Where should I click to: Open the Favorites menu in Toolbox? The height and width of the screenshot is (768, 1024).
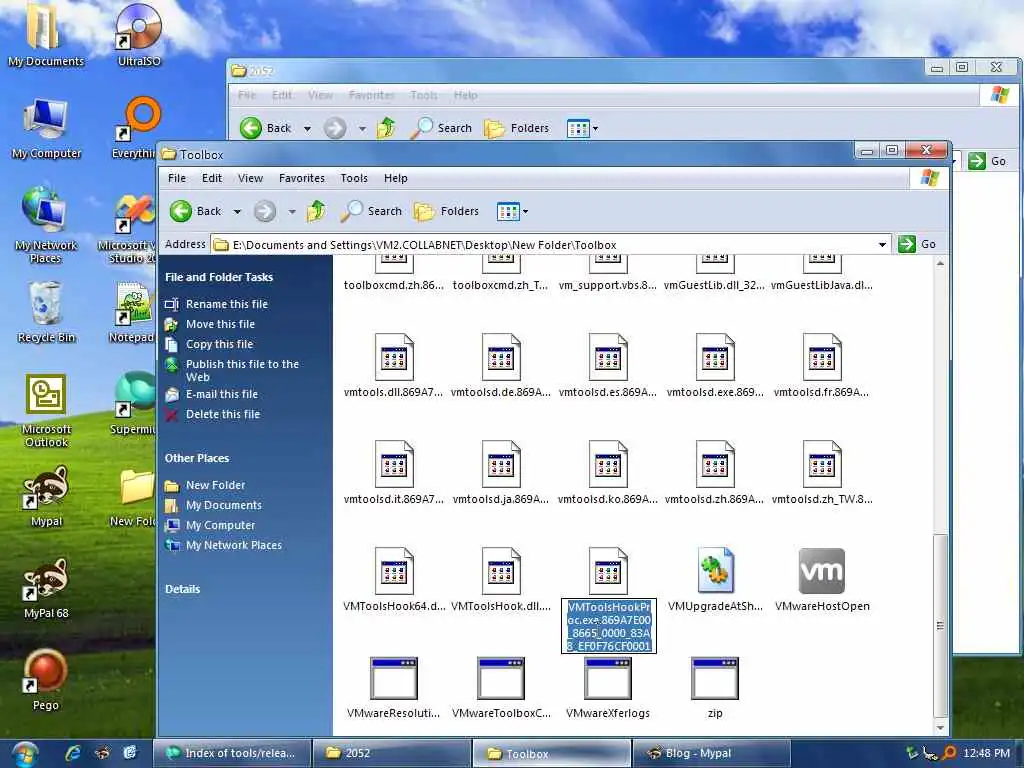302,178
